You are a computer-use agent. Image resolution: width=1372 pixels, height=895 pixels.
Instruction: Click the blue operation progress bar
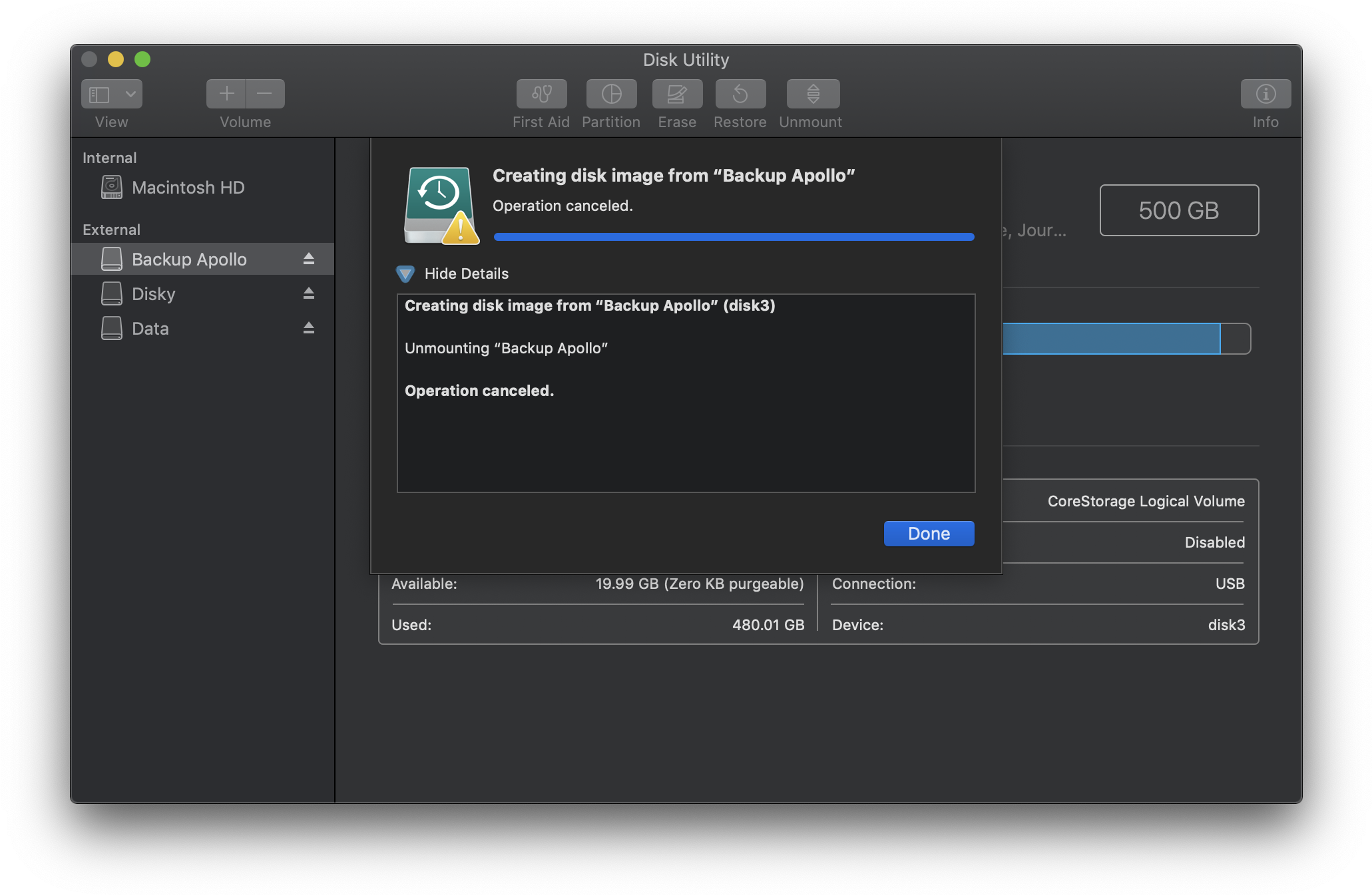click(x=734, y=237)
